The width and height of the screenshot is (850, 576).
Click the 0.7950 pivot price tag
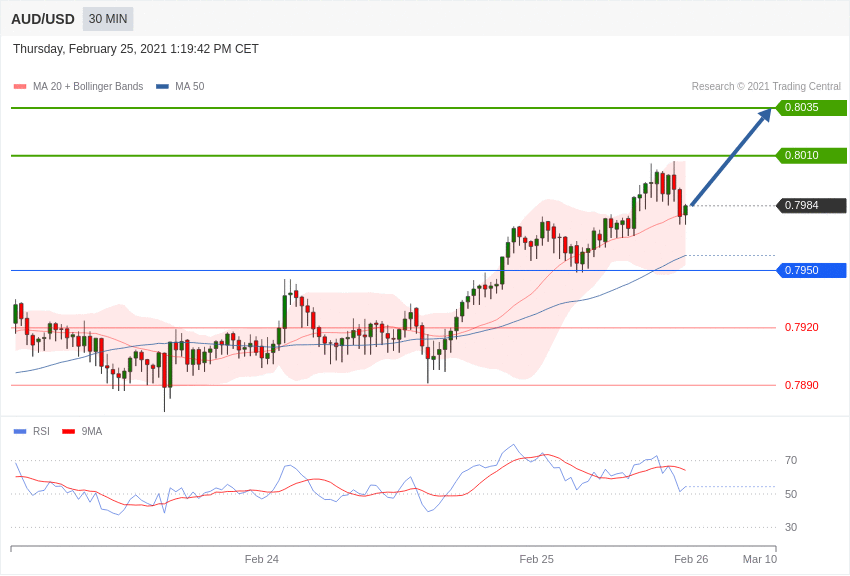[x=812, y=270]
